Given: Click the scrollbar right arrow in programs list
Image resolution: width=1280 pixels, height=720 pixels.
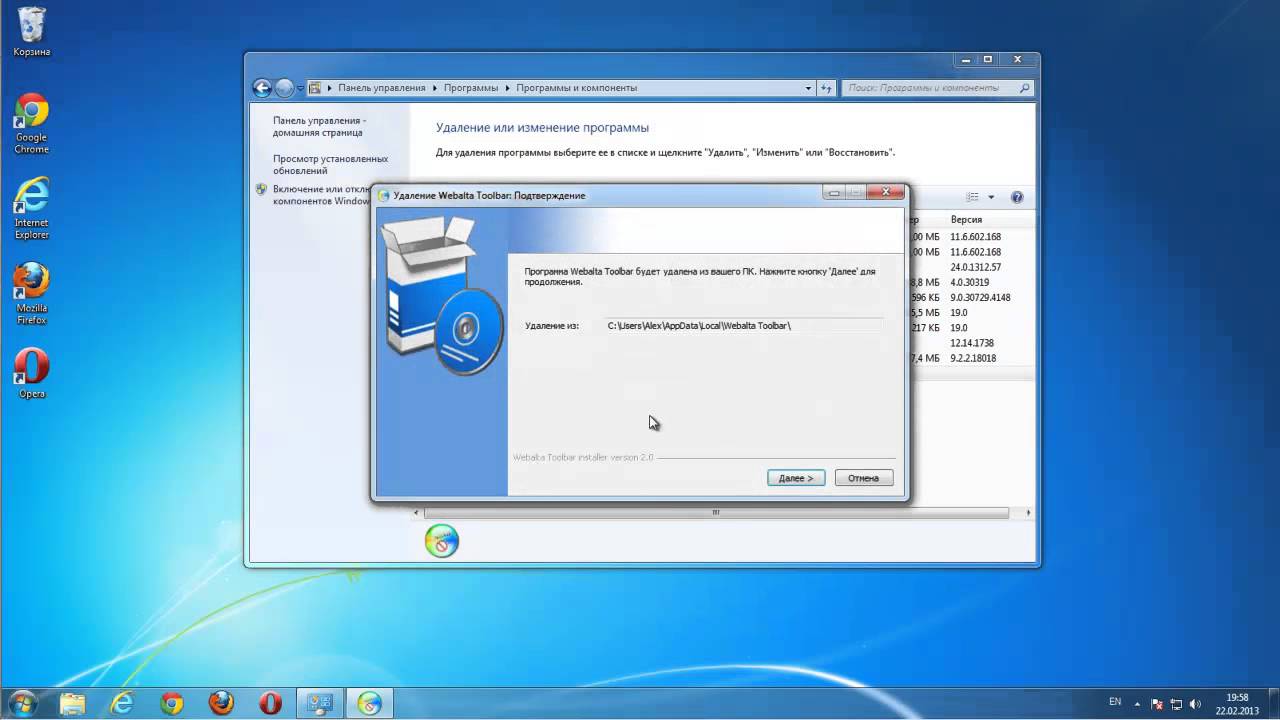Looking at the screenshot, I should 1028,513.
